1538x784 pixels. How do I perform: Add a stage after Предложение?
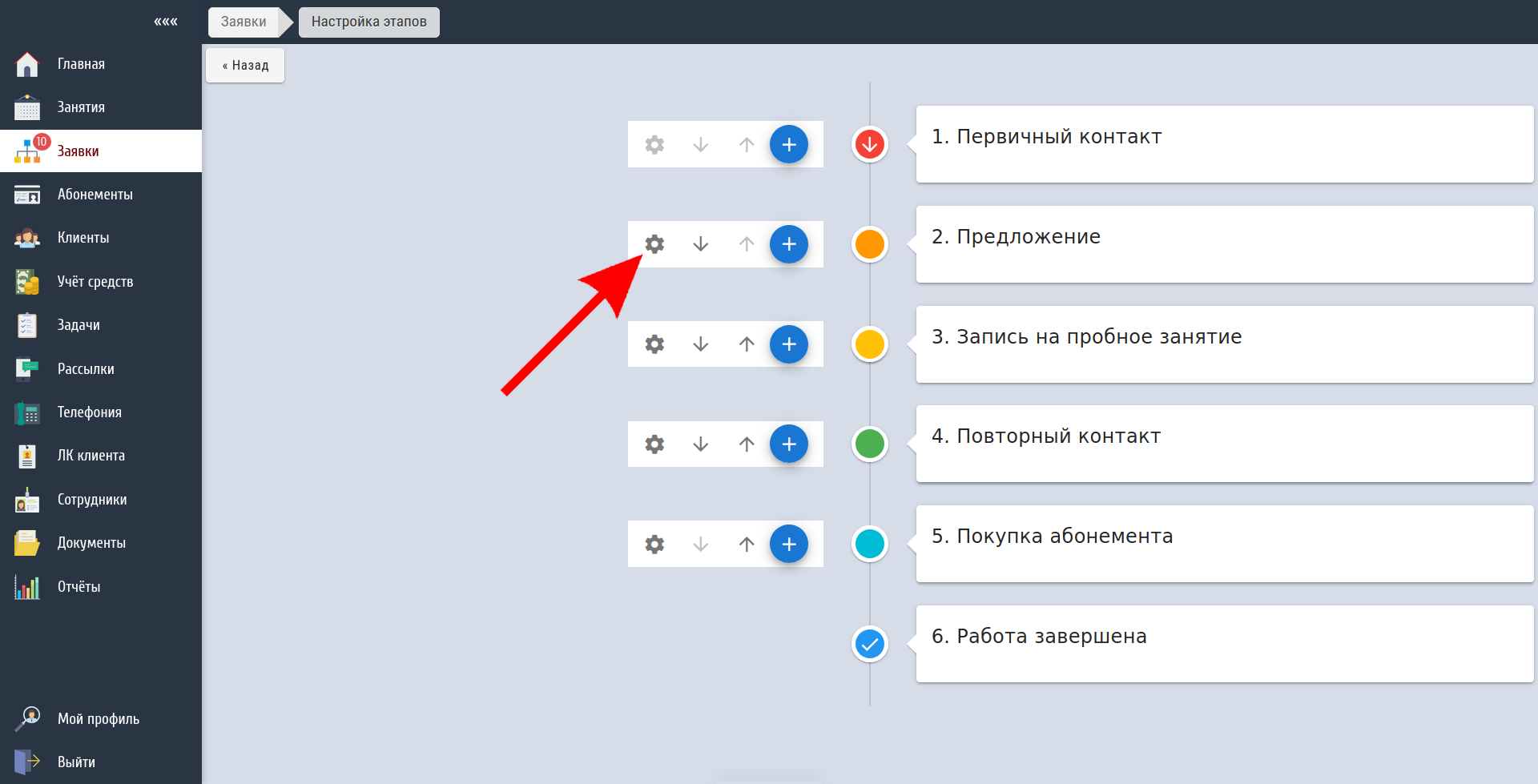[x=789, y=244]
